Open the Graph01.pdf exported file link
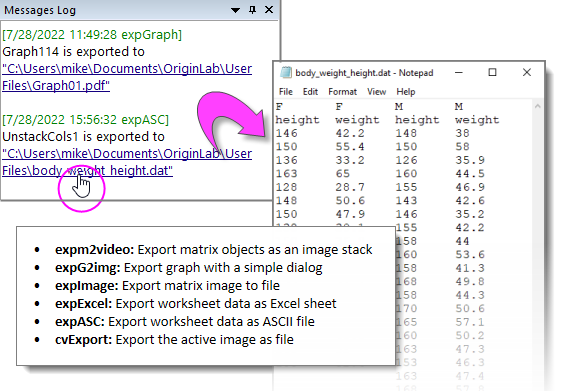Image resolution: width=565 pixels, height=391 pixels. click(127, 77)
